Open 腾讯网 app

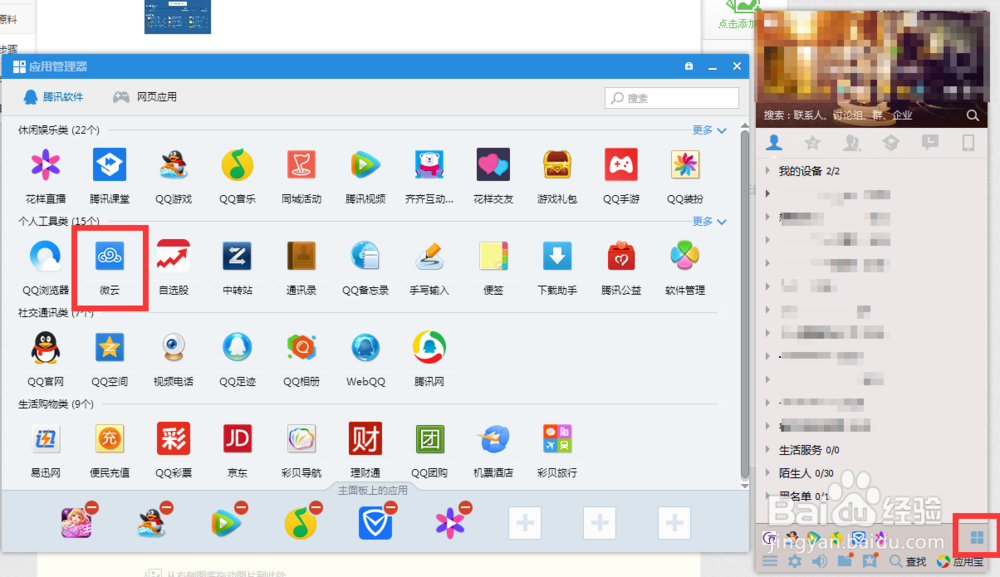tap(429, 347)
